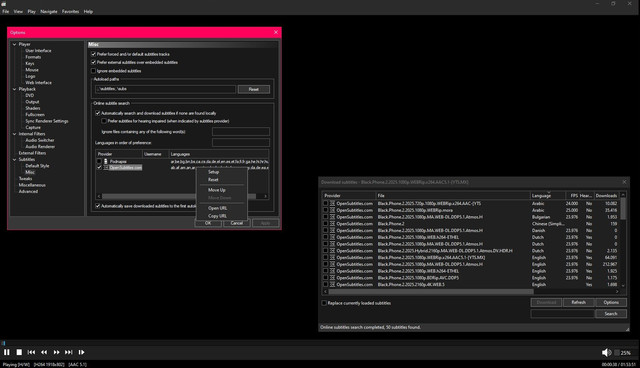Check the Bulgarian subtitle row checkbox
Viewport: 640px width, 368px height.
pos(325,217)
